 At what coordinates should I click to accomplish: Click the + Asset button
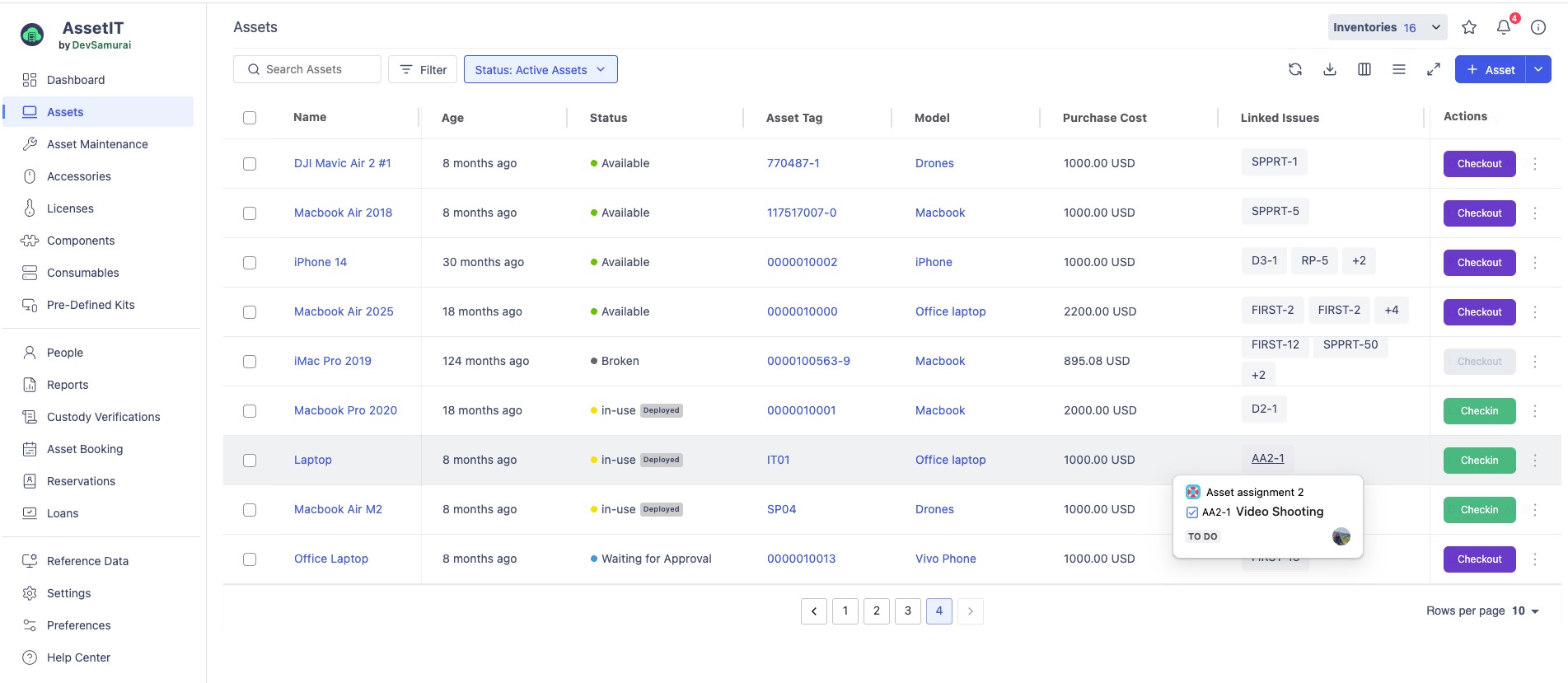[x=1491, y=69]
